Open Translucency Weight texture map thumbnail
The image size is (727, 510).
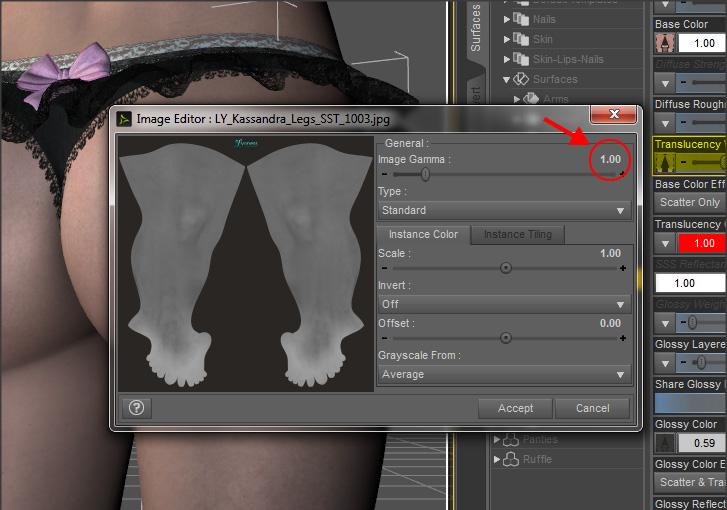pos(665,163)
